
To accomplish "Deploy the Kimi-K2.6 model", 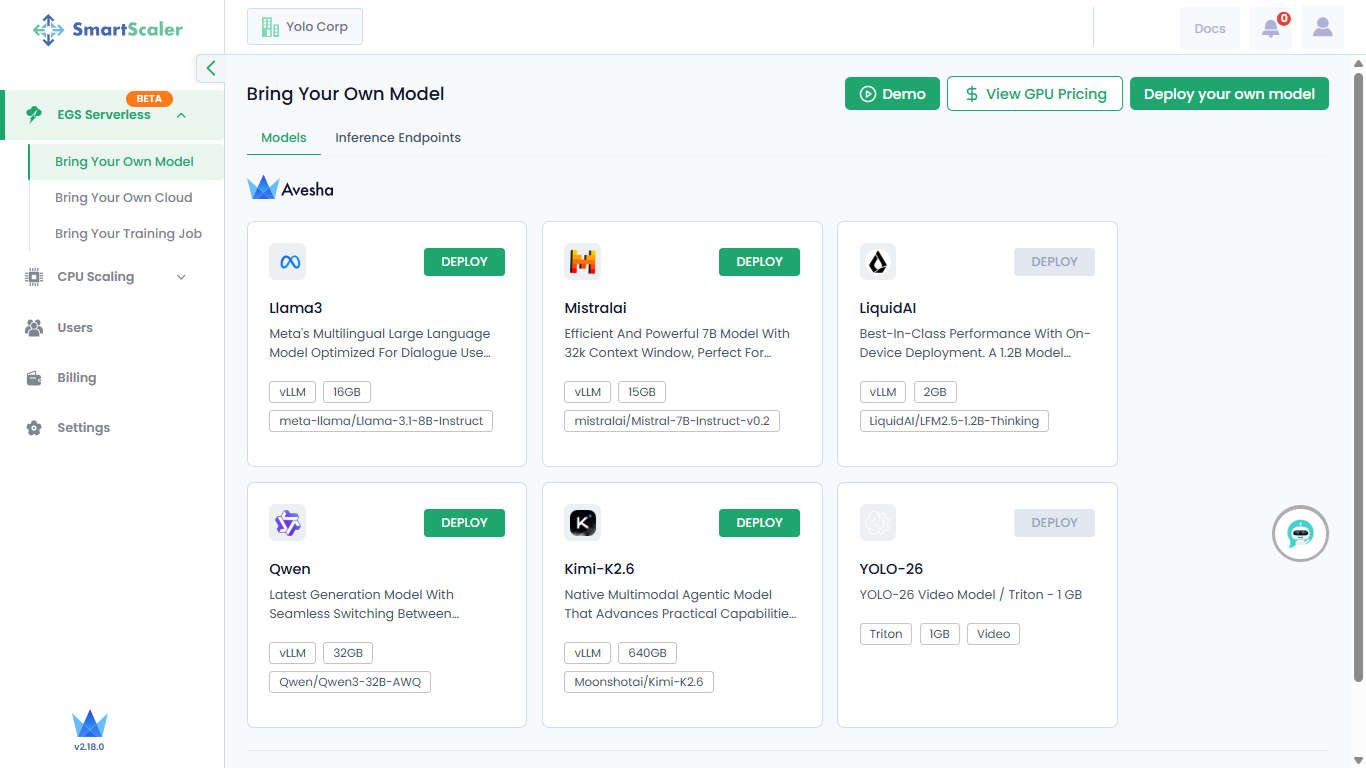I will tap(759, 523).
